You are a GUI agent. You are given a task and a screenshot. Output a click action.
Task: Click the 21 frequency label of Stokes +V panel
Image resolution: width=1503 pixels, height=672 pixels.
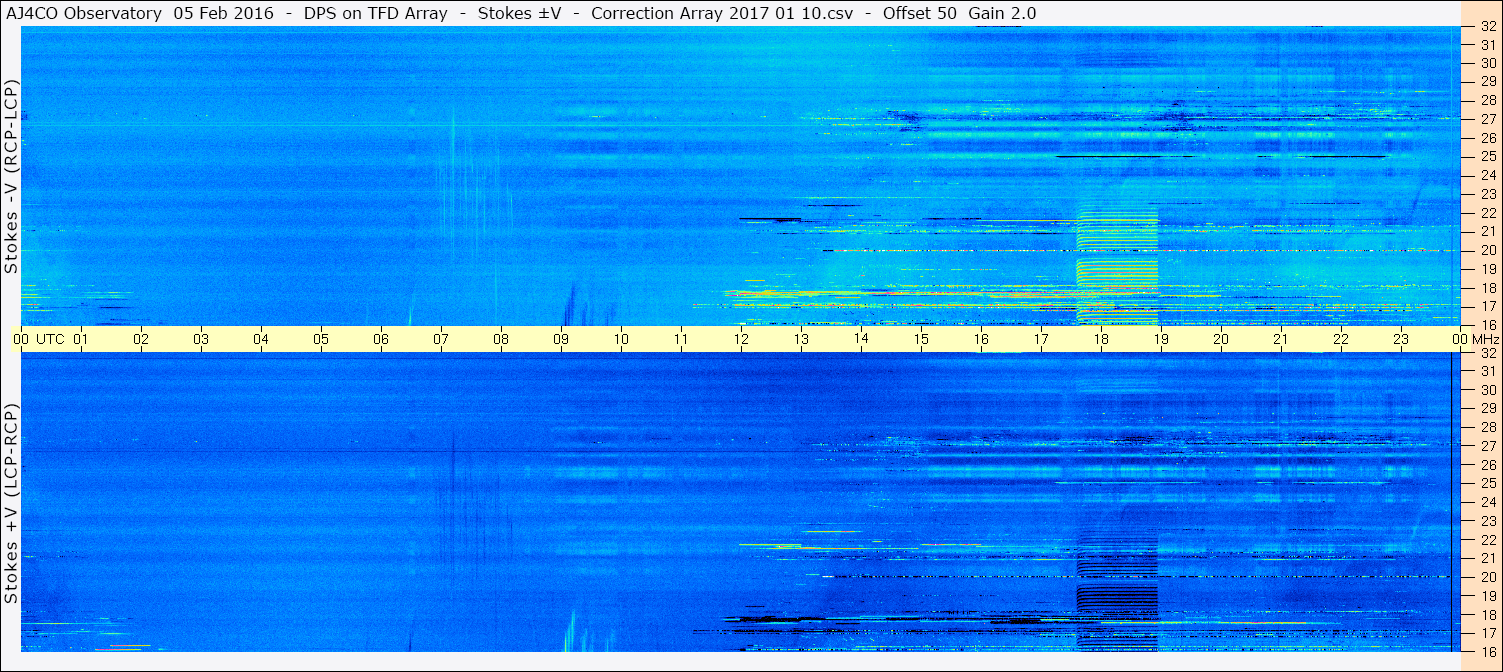coord(1487,558)
